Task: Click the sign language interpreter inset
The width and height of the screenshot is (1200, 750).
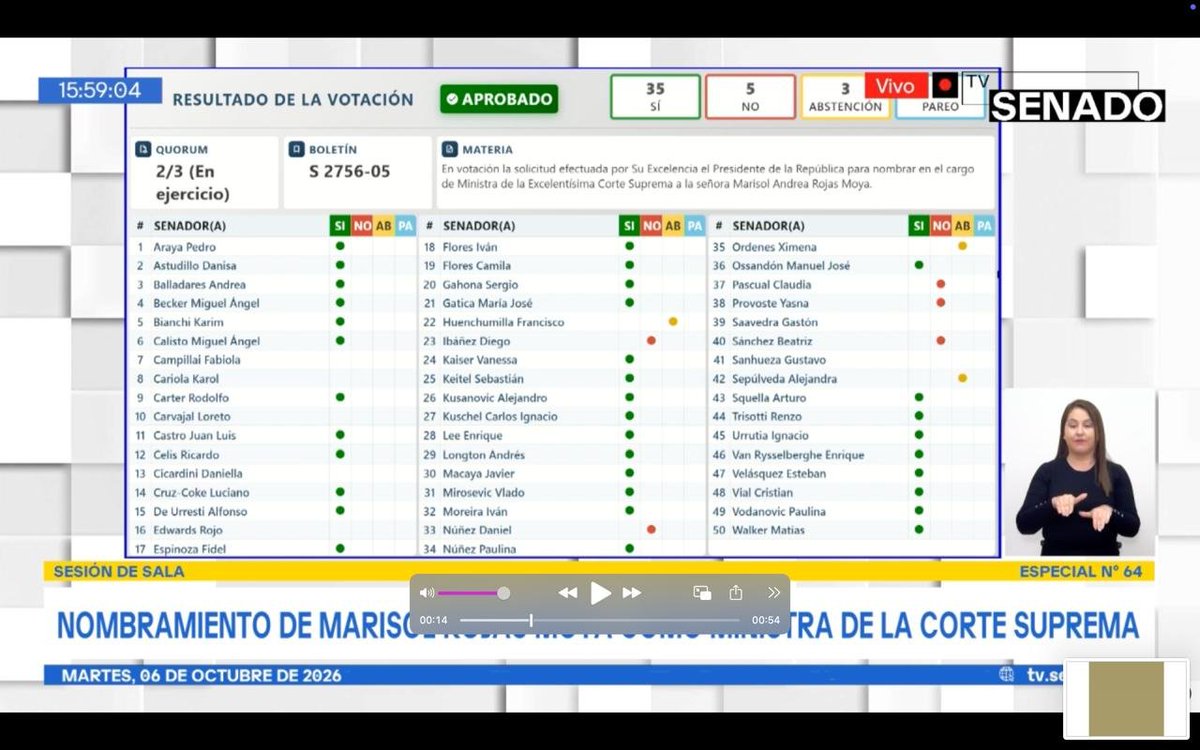Action: pyautogui.click(x=1078, y=472)
